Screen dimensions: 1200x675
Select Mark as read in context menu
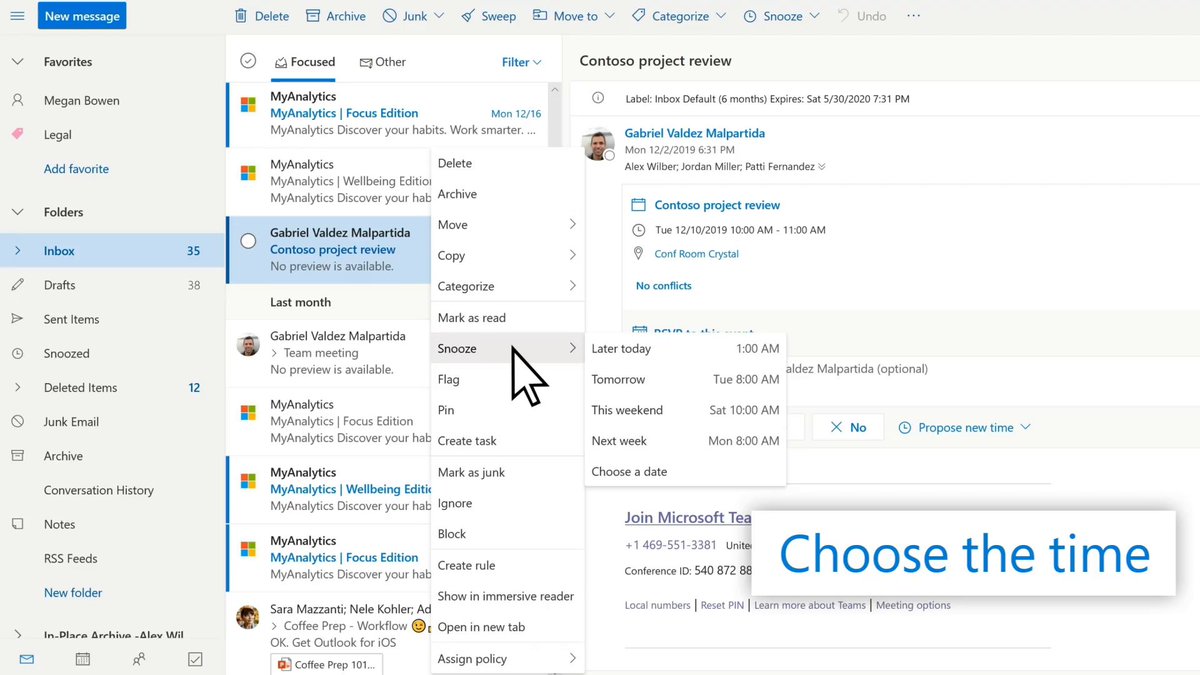[x=507, y=318]
